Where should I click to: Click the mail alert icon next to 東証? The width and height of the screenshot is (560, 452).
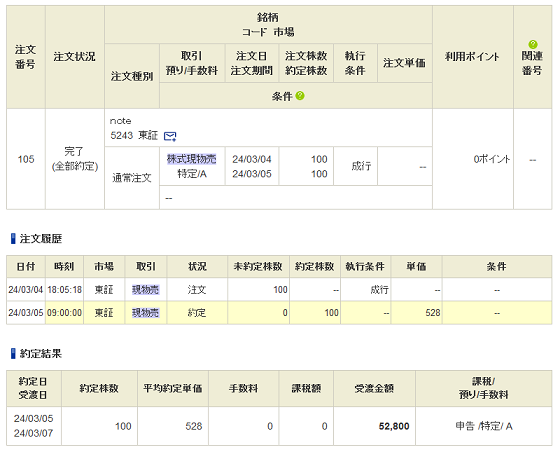point(170,136)
